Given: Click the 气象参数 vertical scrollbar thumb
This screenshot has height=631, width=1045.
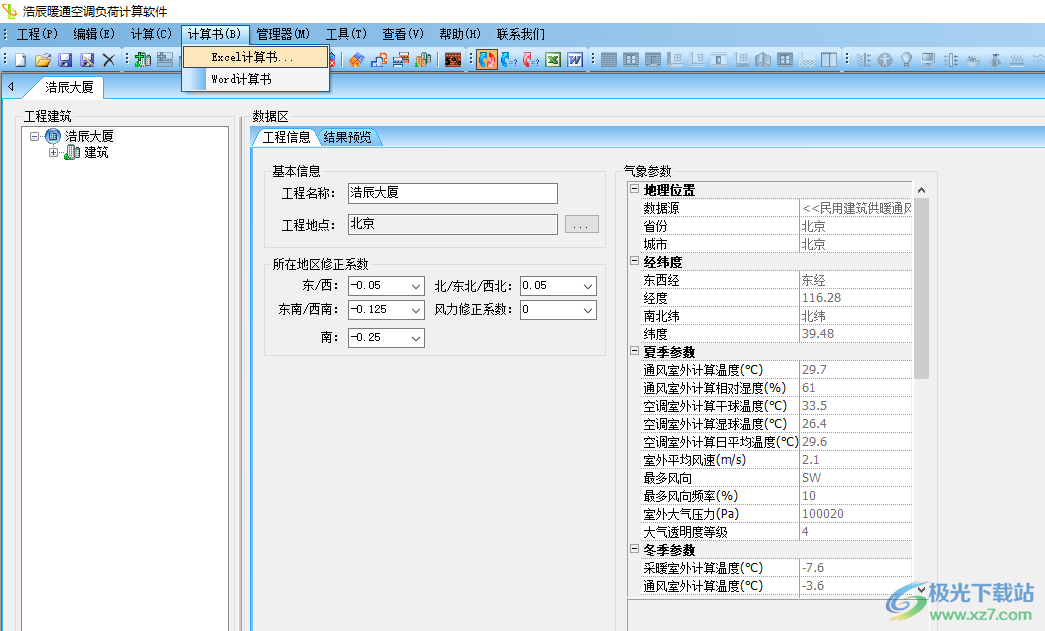Looking at the screenshot, I should click(921, 289).
